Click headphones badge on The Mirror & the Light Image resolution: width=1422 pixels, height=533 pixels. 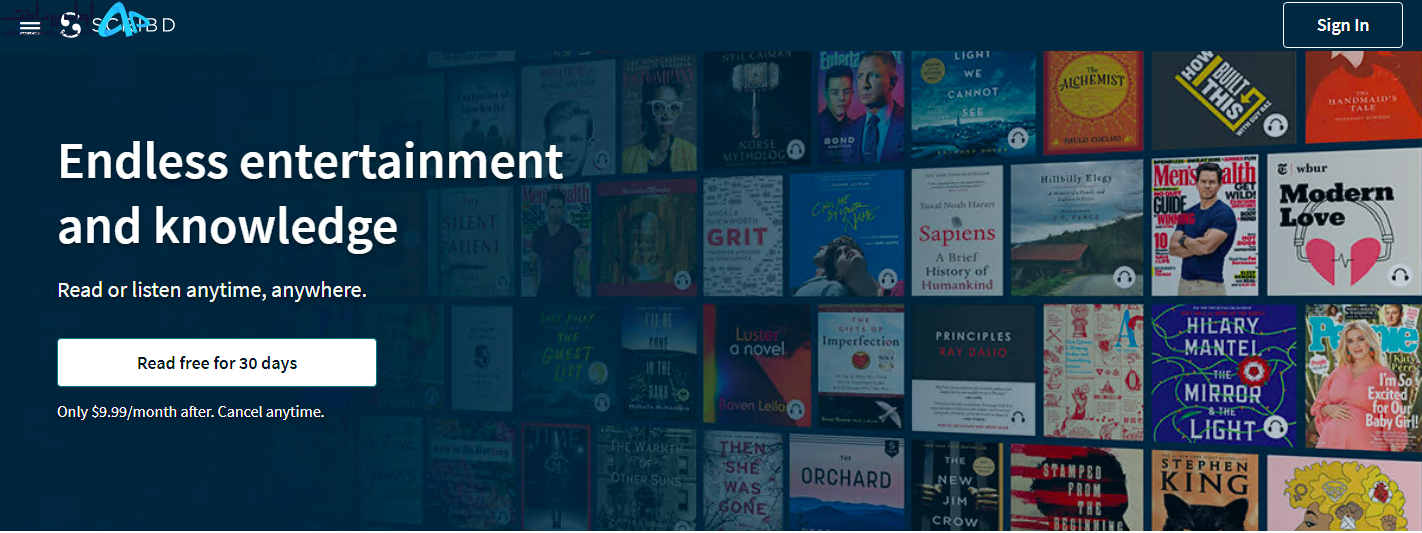click(x=1277, y=425)
